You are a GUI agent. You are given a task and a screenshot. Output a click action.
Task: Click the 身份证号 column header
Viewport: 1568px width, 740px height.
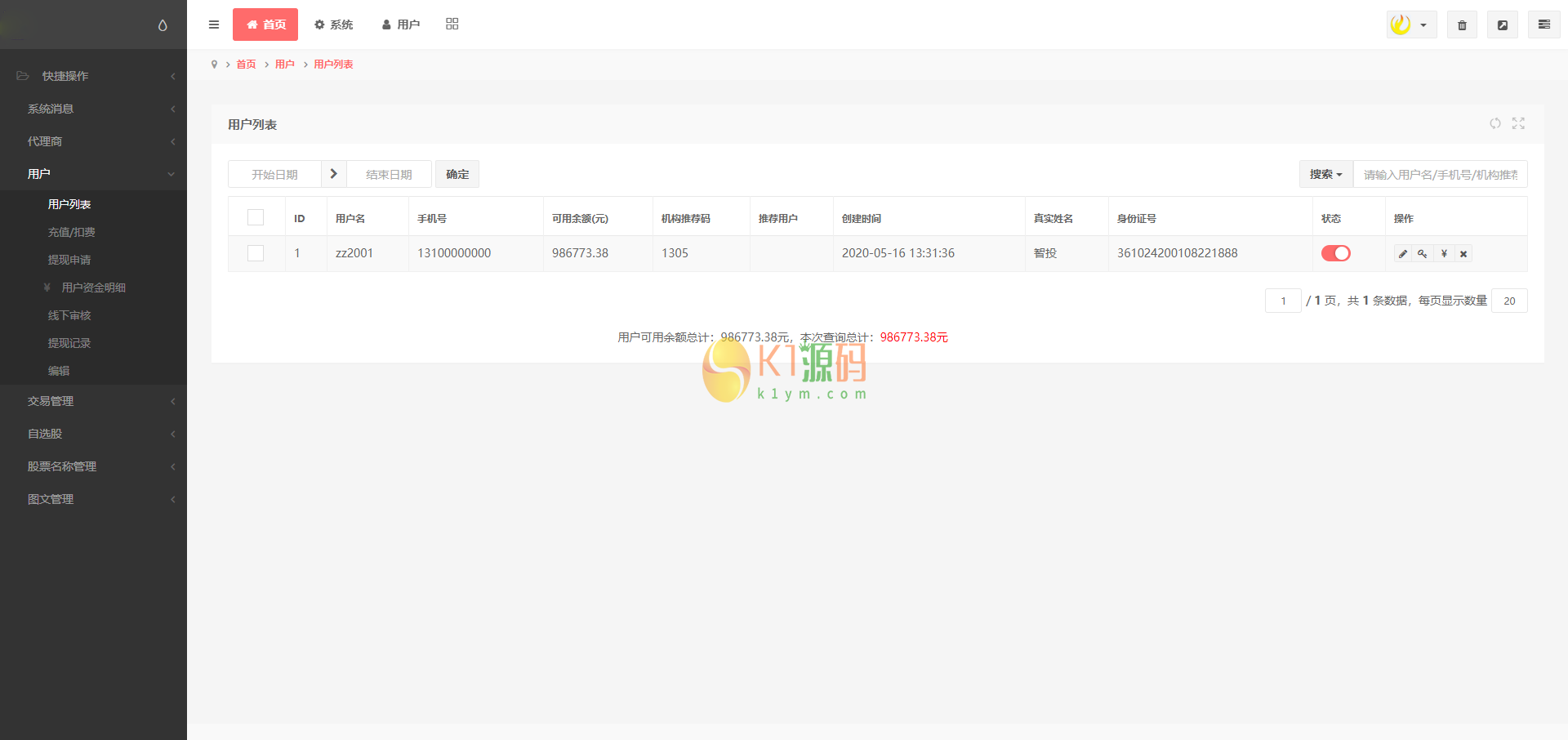1137,218
